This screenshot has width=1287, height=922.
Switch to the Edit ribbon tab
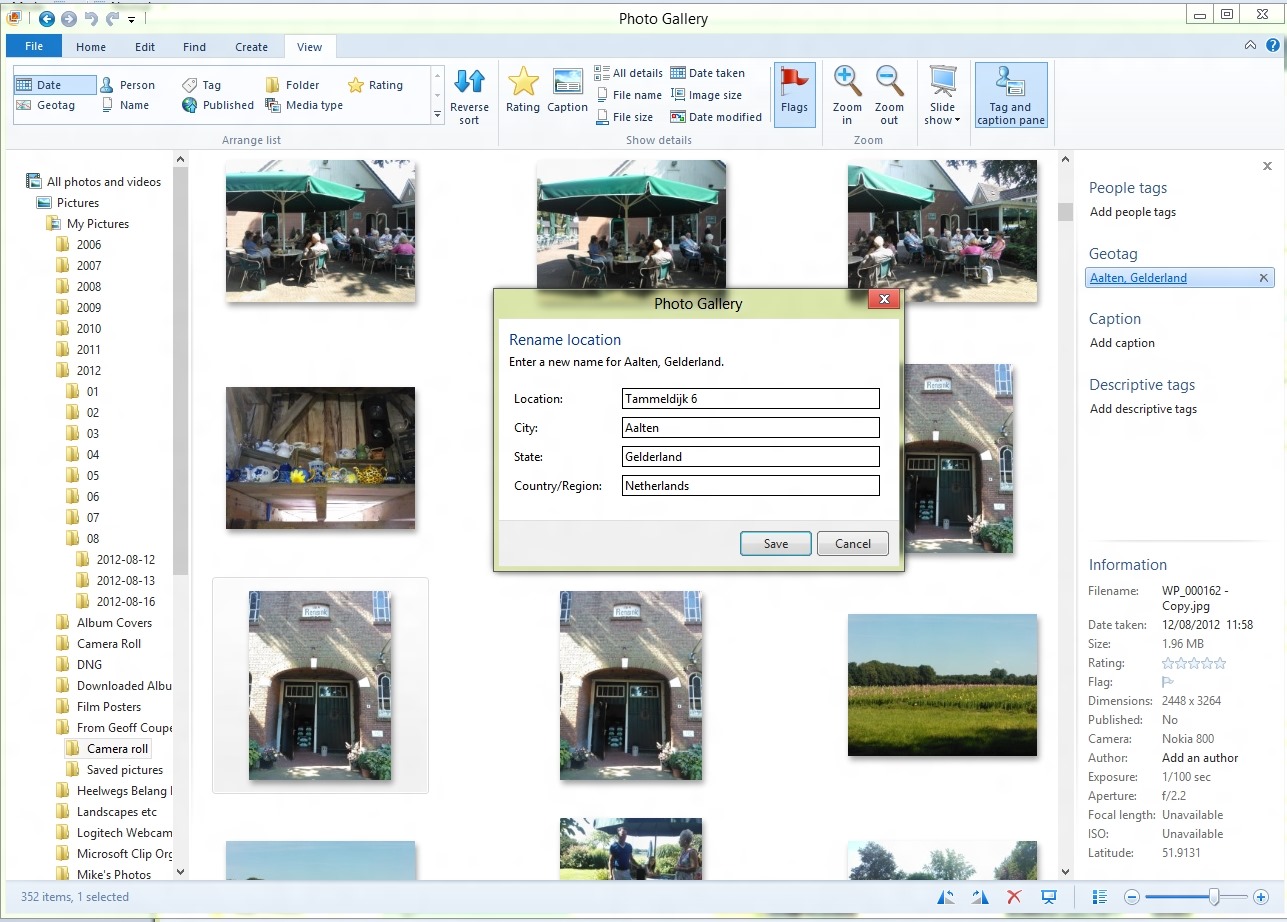pos(145,47)
